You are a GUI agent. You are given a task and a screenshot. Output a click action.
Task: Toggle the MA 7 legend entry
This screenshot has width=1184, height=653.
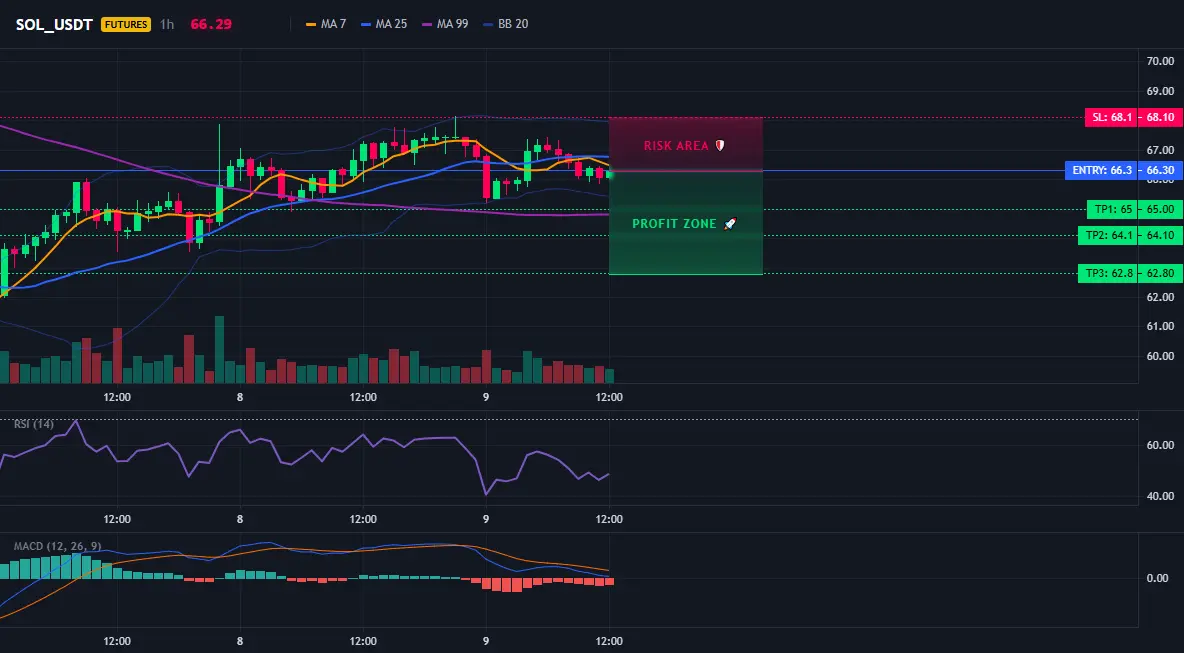click(x=325, y=24)
